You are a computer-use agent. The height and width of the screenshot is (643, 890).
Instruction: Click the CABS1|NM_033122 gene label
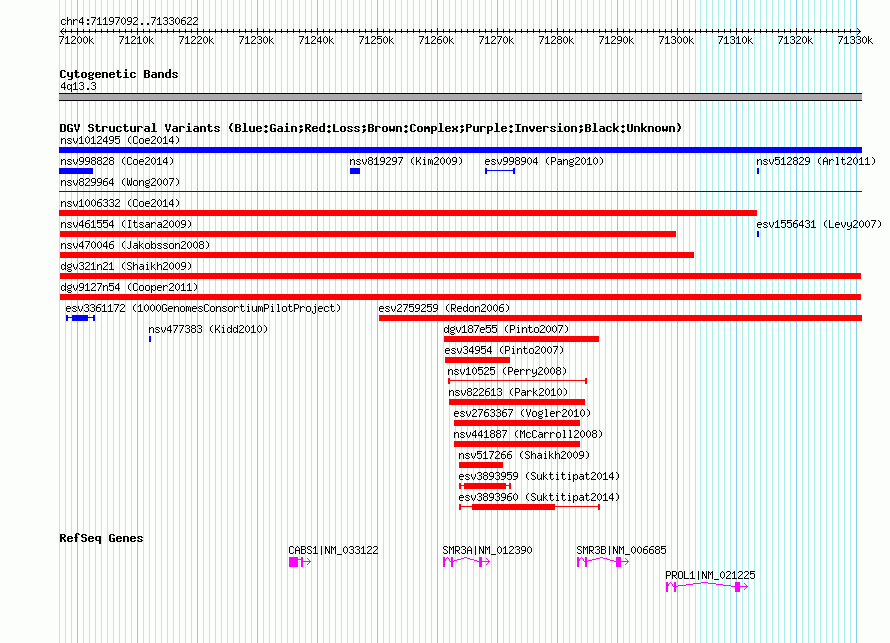click(333, 550)
